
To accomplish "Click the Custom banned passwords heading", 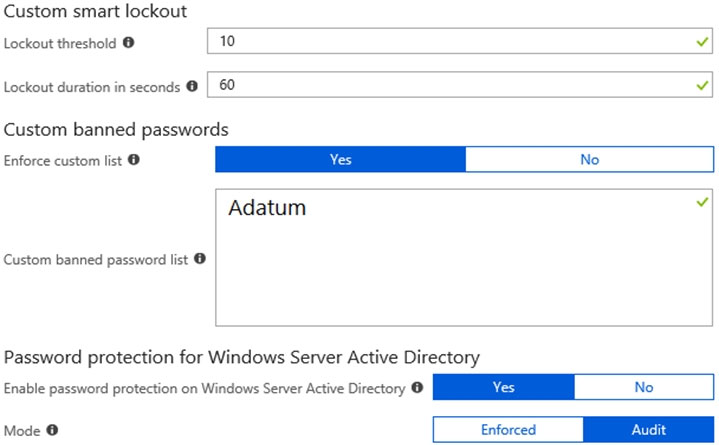I will (117, 129).
